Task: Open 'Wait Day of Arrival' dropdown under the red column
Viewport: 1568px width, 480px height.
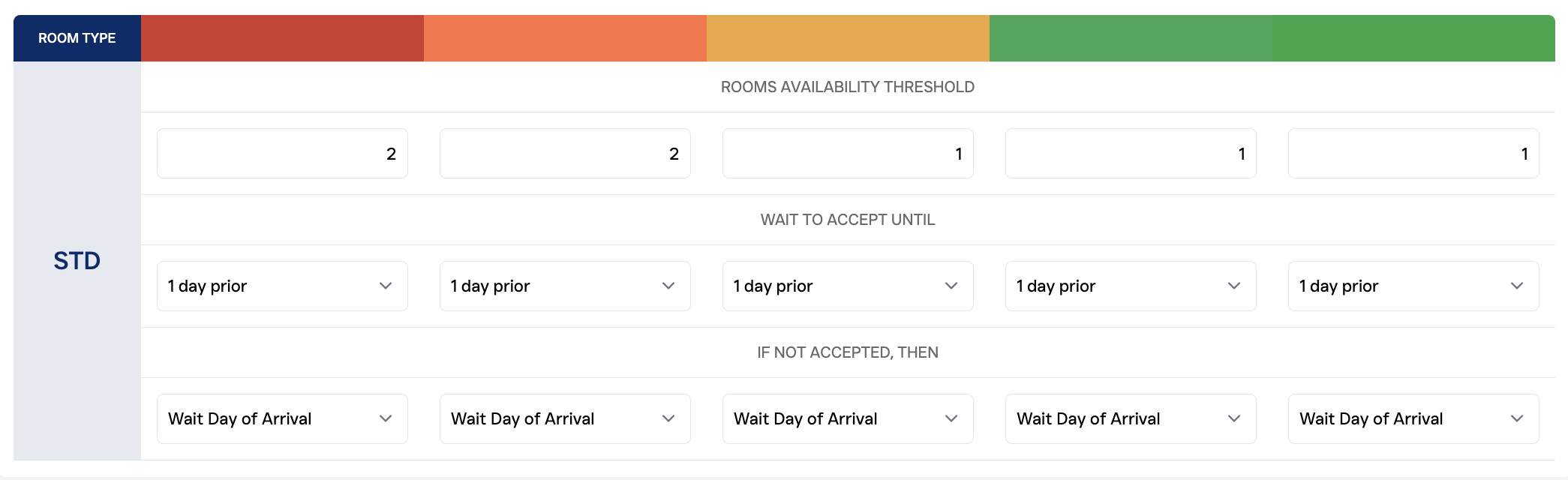Action: click(x=282, y=418)
